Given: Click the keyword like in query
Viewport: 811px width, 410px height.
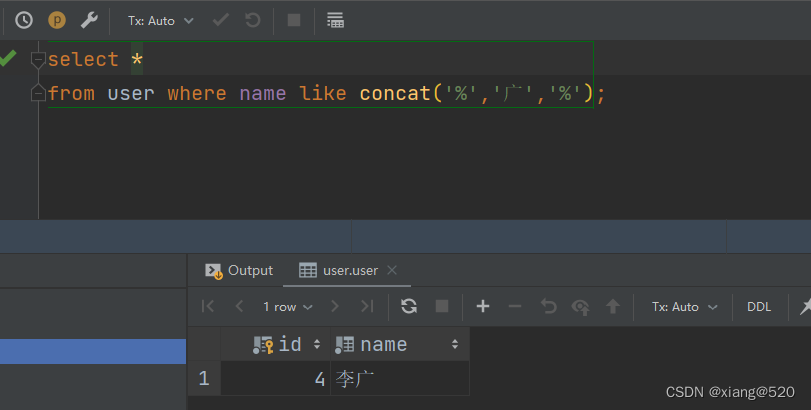Looking at the screenshot, I should click(x=323, y=94).
